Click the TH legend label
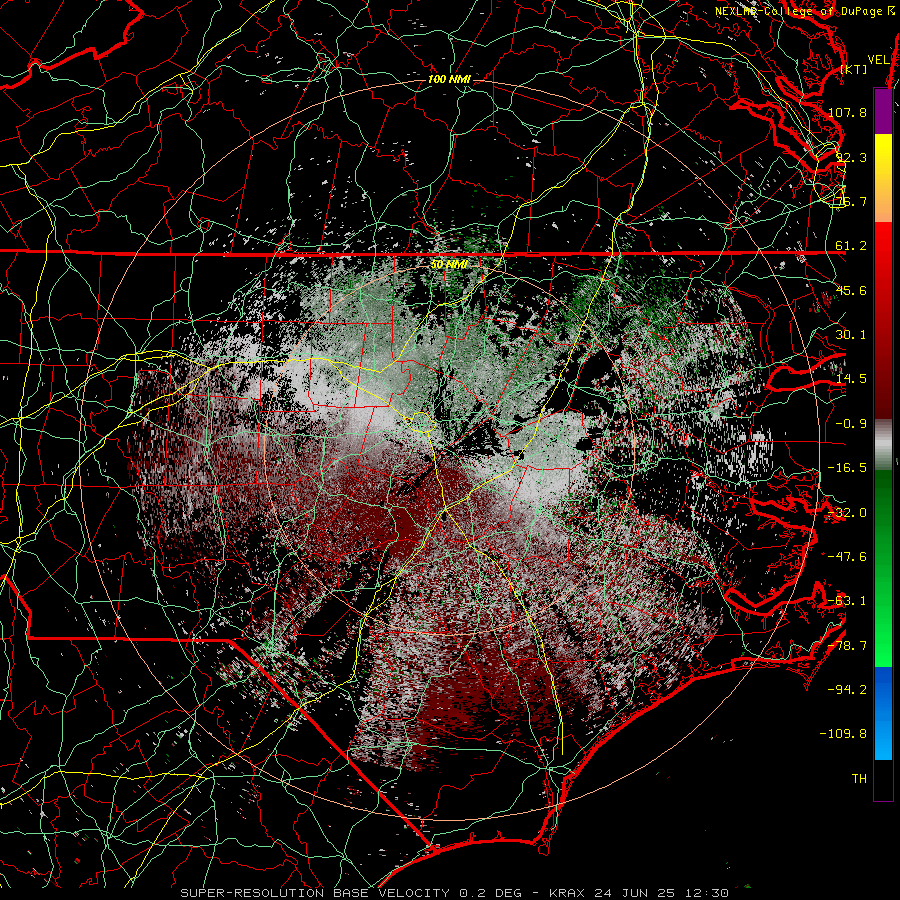 coord(859,779)
